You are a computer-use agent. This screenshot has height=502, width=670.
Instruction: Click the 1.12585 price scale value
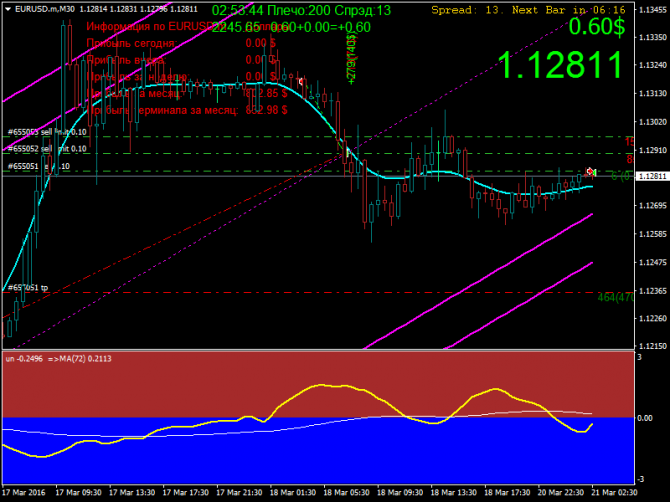click(x=652, y=234)
